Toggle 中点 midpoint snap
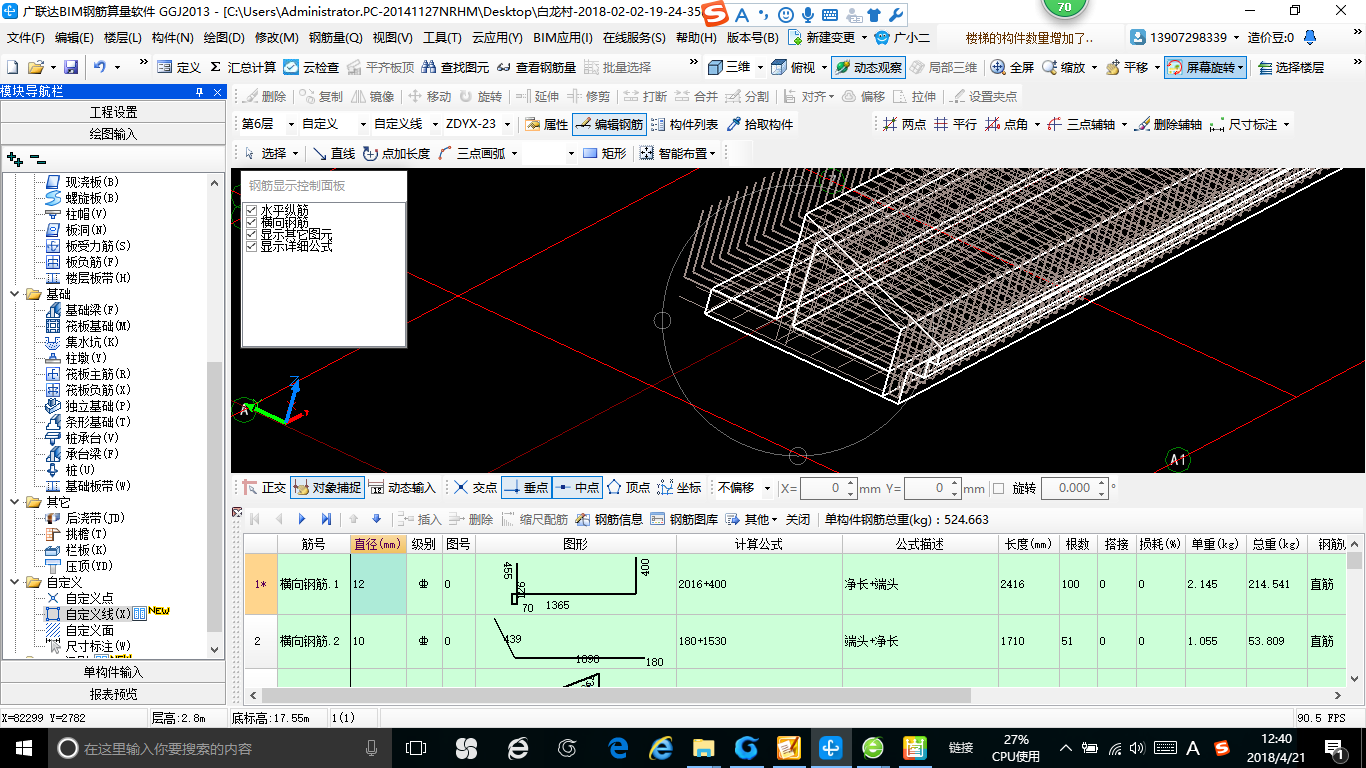The height and width of the screenshot is (768, 1366). tap(577, 488)
